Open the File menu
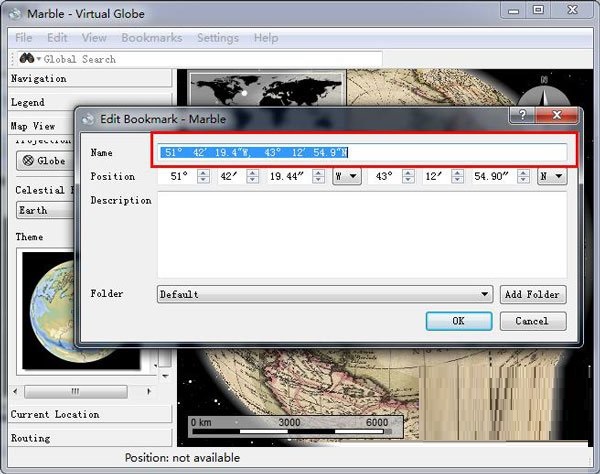600x474 pixels. [24, 38]
